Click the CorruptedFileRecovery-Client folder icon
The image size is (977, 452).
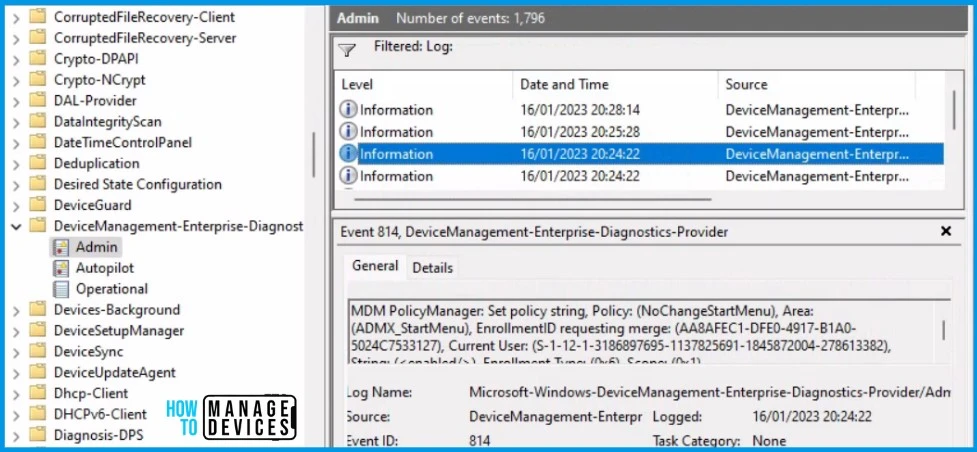(38, 17)
